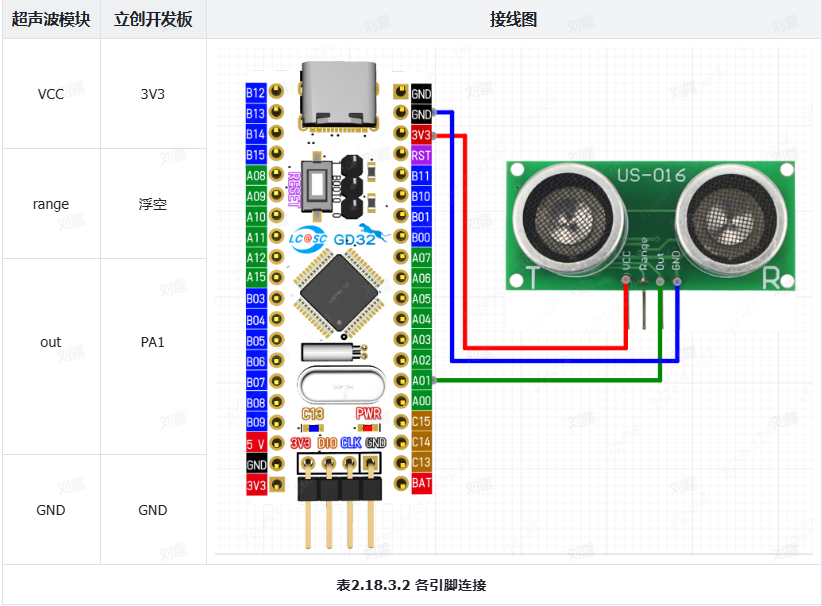This screenshot has width=822, height=606.
Task: Click the USB Type-C connector on the board
Action: (x=339, y=96)
